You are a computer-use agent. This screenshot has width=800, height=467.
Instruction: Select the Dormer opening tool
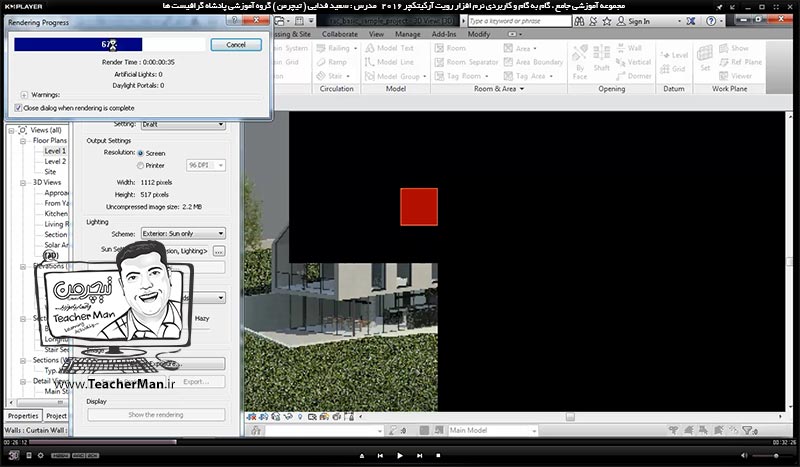[x=633, y=76]
